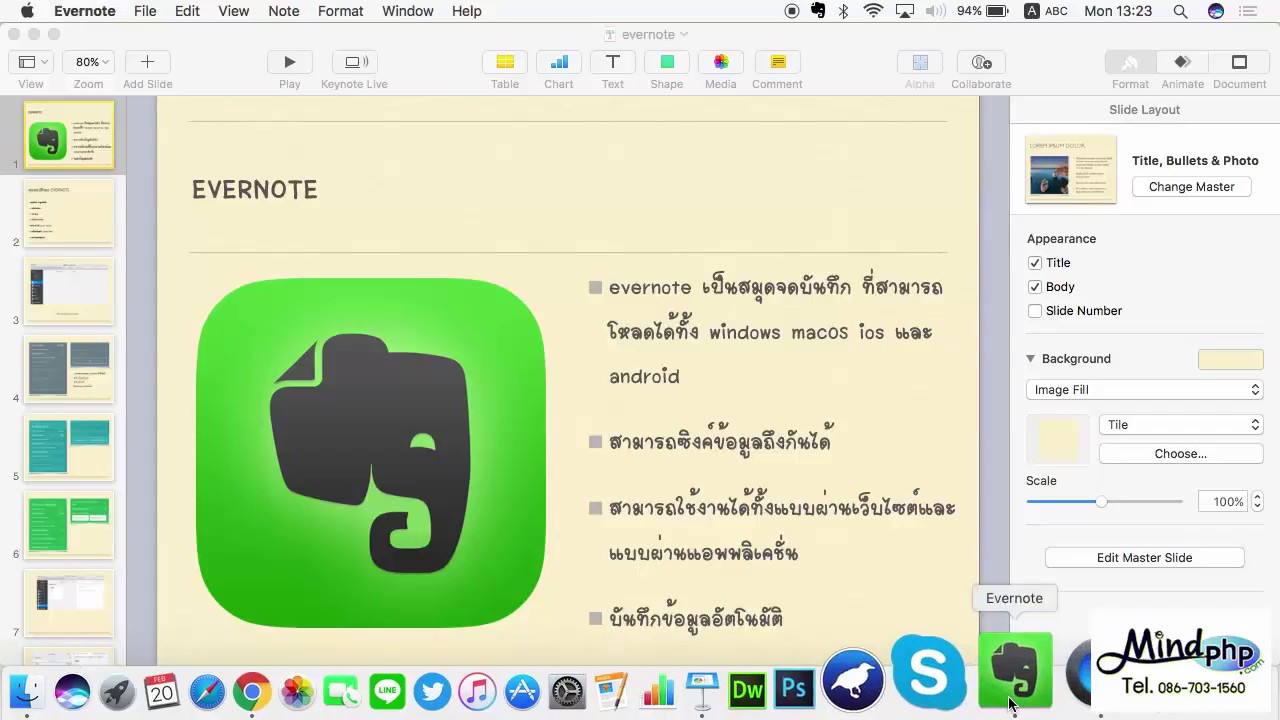Click the Background color swatch
The width and height of the screenshot is (1280, 720).
1230,359
